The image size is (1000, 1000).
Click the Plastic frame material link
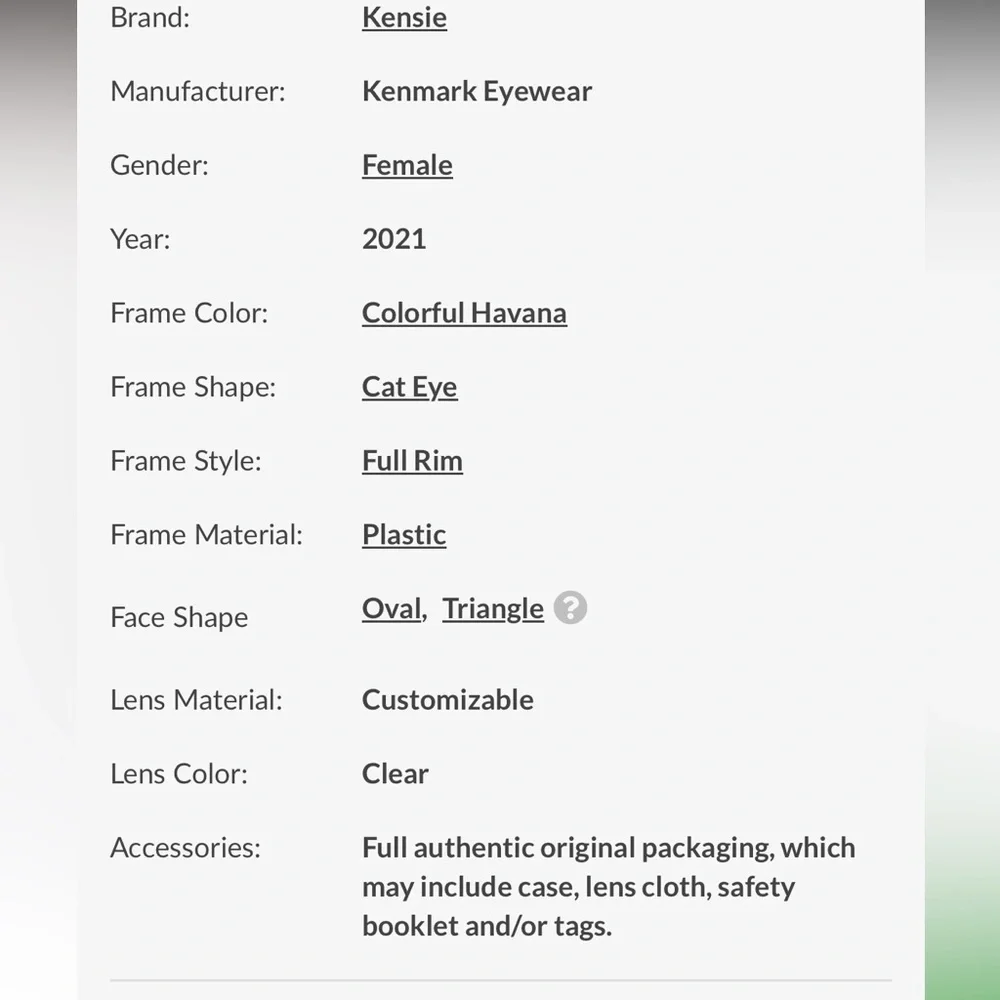404,535
